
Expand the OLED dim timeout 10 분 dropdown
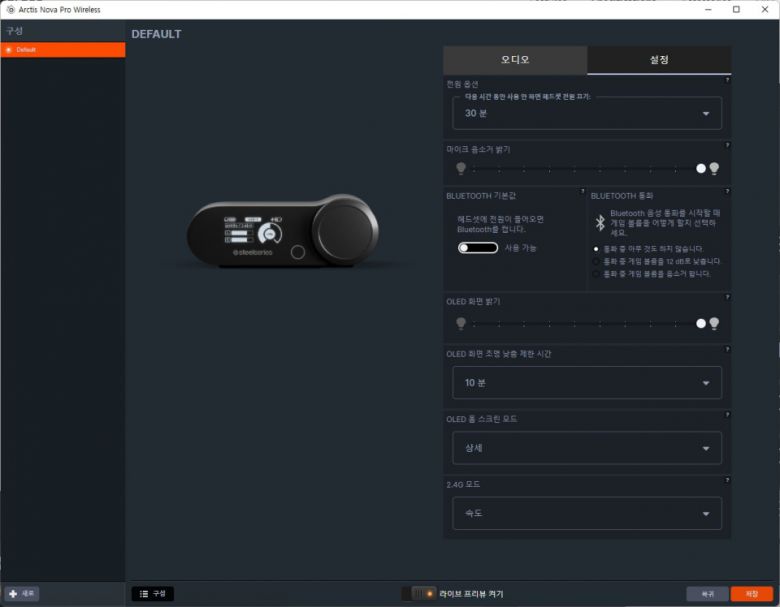(x=587, y=383)
